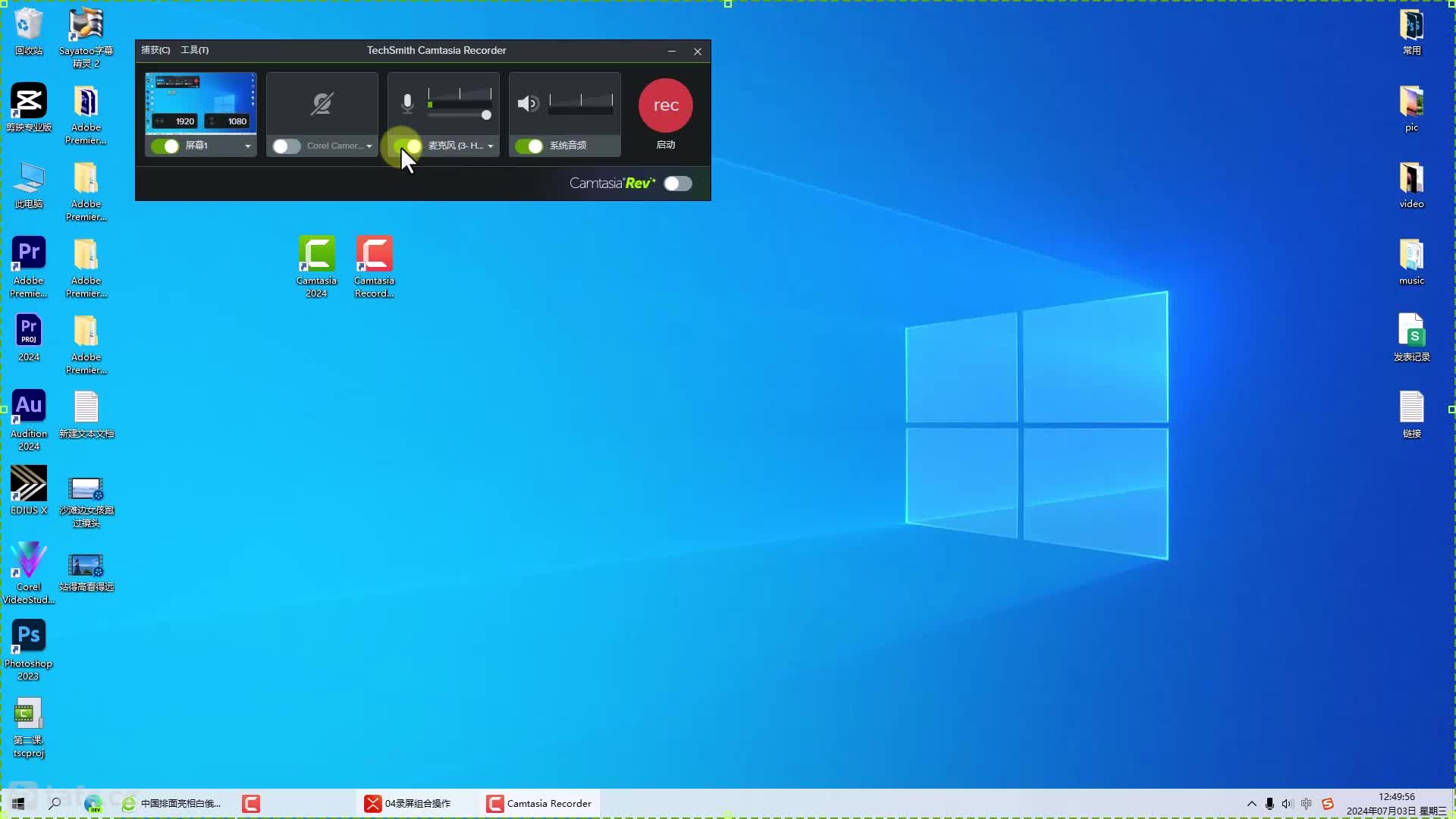
Task: Select the Adobe Premiere Pr shortcut icon
Action: [x=29, y=267]
